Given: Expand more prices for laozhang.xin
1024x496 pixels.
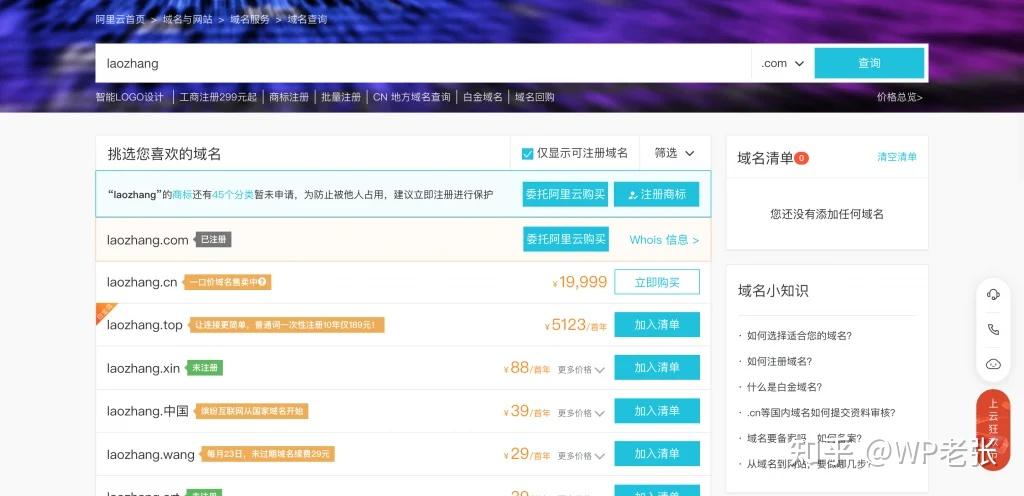Looking at the screenshot, I should (x=581, y=369).
